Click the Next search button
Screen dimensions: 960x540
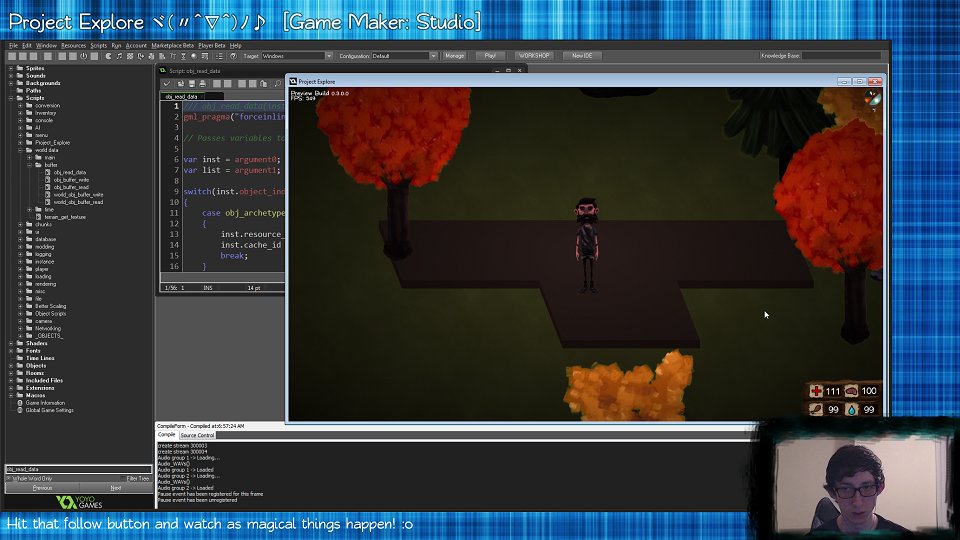(x=116, y=488)
